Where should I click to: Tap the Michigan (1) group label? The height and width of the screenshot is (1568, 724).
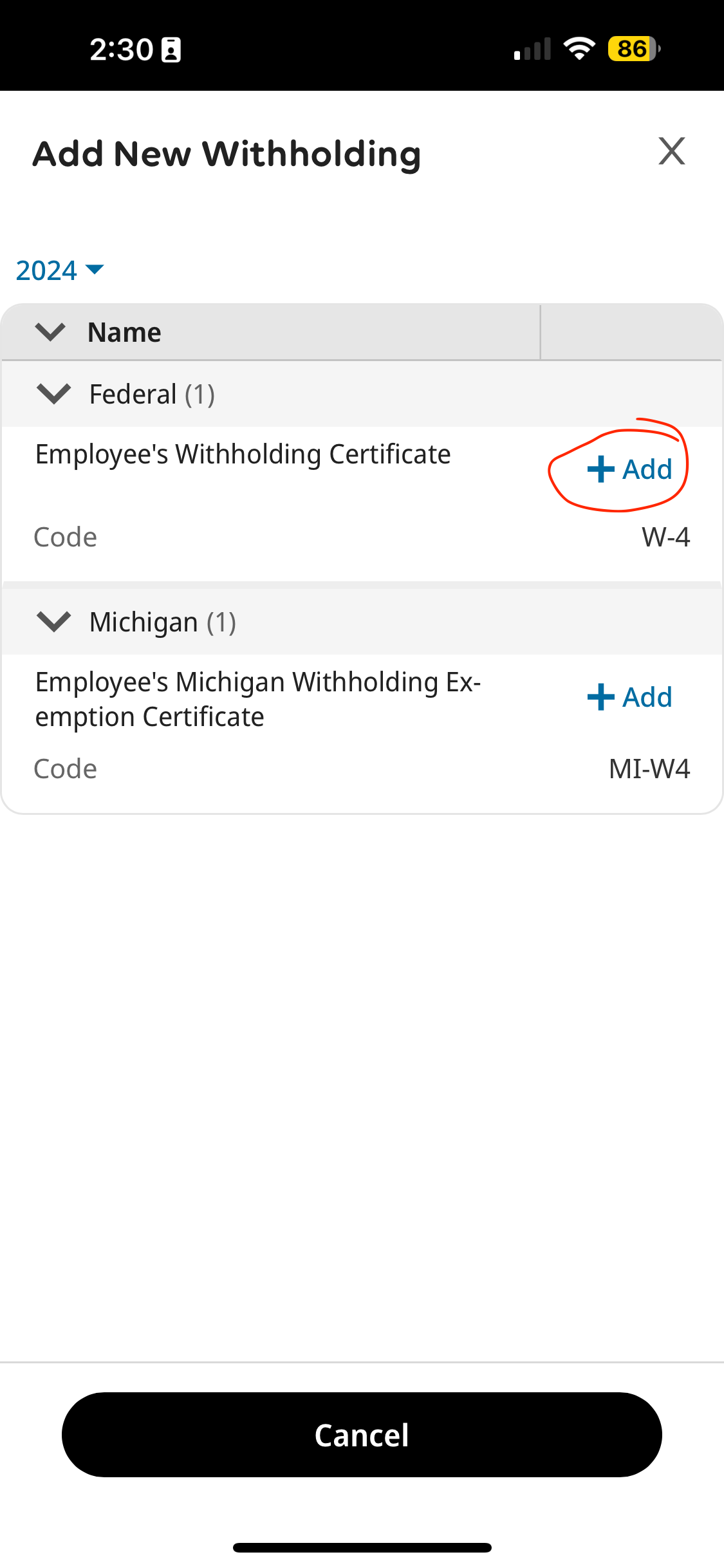click(x=162, y=622)
